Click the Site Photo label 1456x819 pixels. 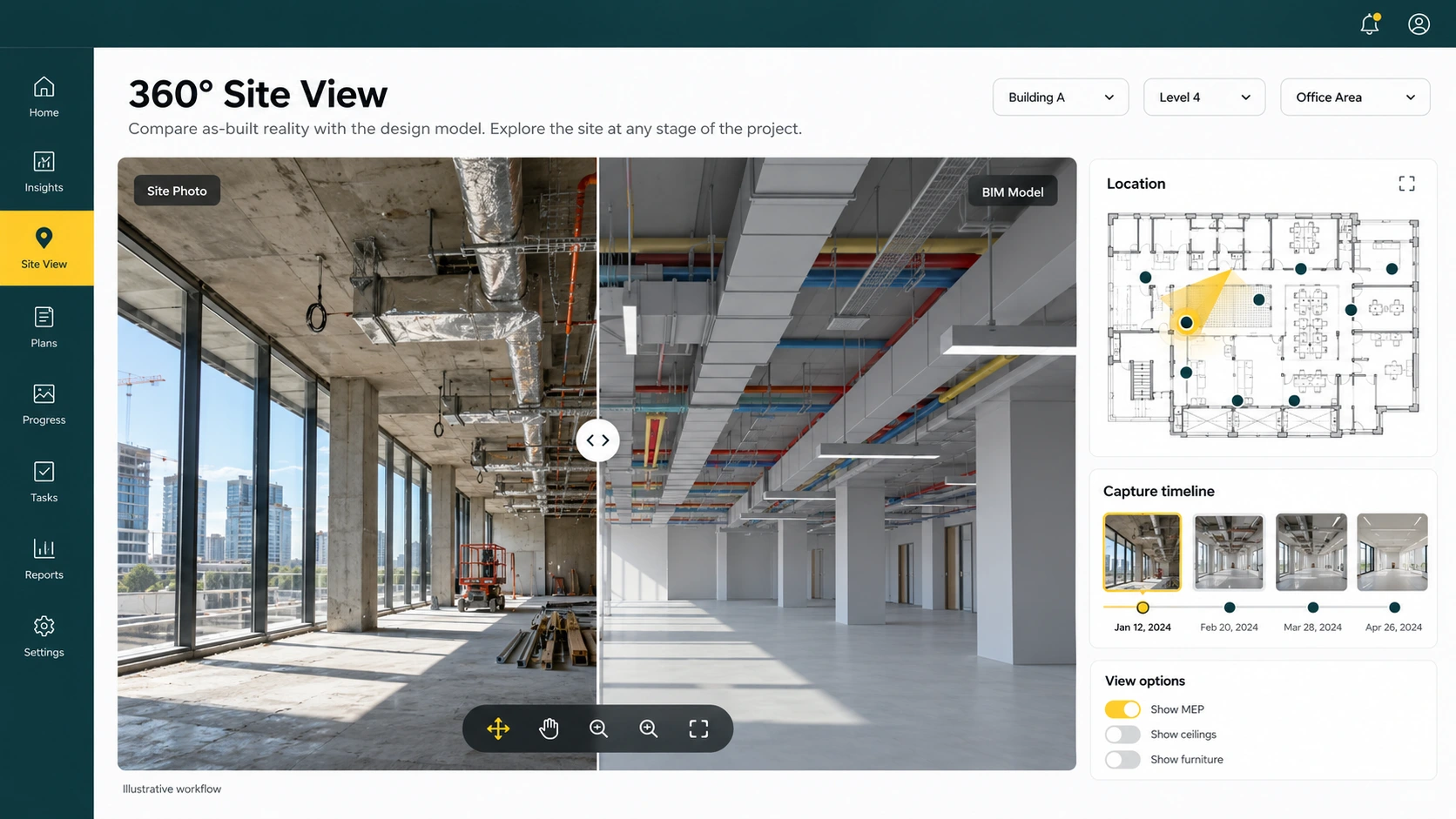(177, 191)
